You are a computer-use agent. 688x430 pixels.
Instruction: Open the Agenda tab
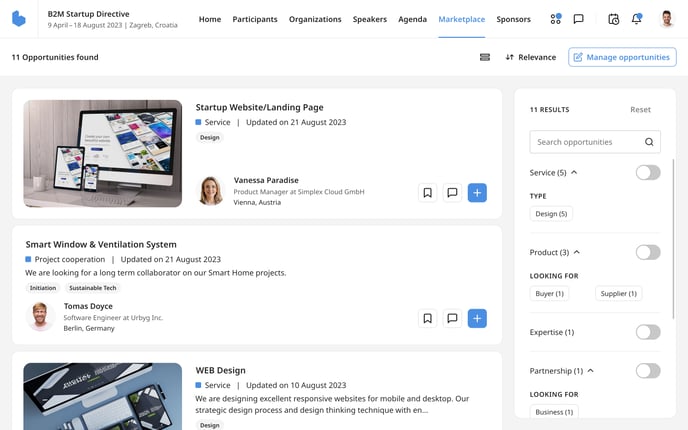pyautogui.click(x=412, y=19)
